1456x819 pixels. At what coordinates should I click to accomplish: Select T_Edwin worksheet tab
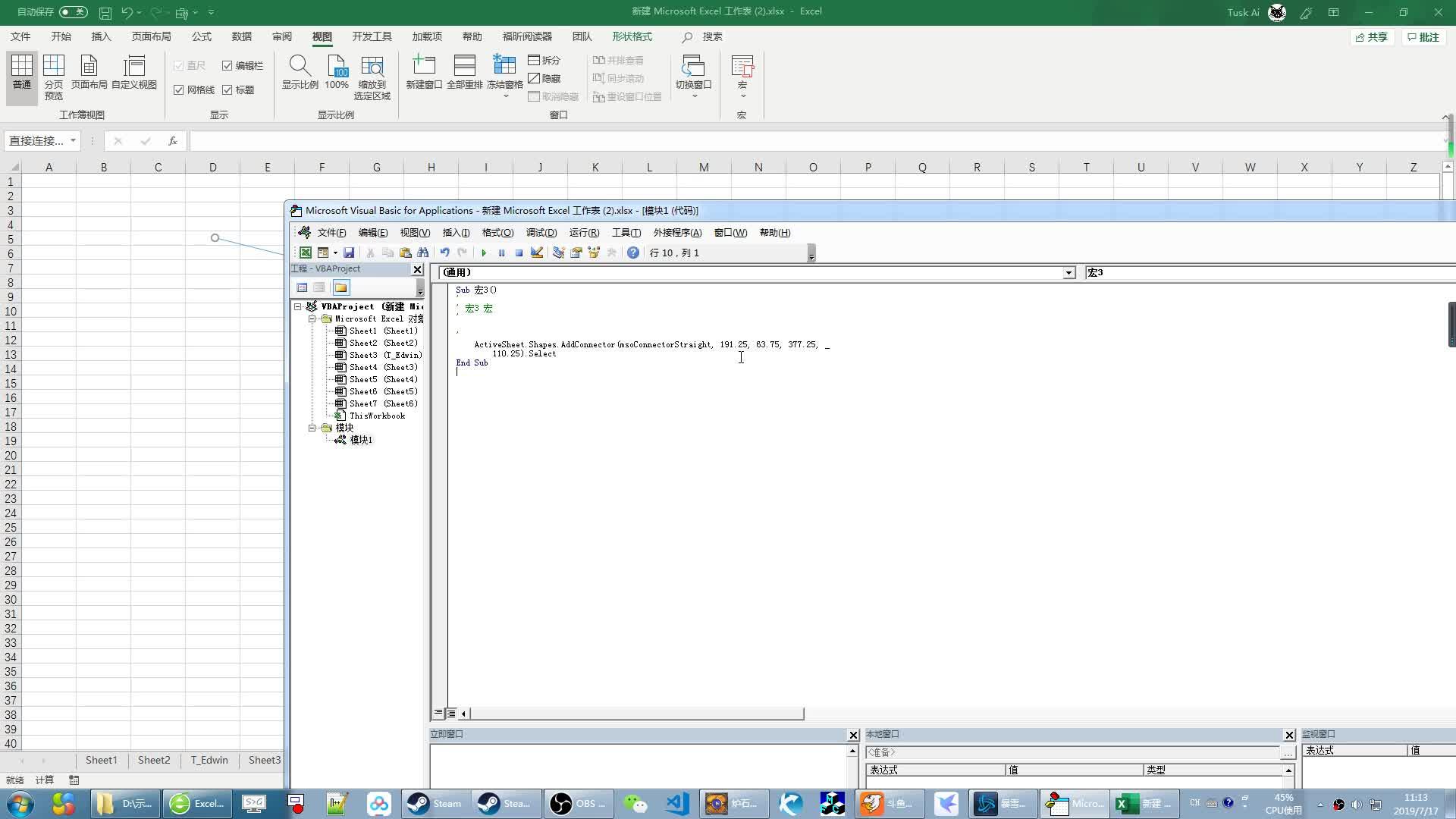point(209,760)
